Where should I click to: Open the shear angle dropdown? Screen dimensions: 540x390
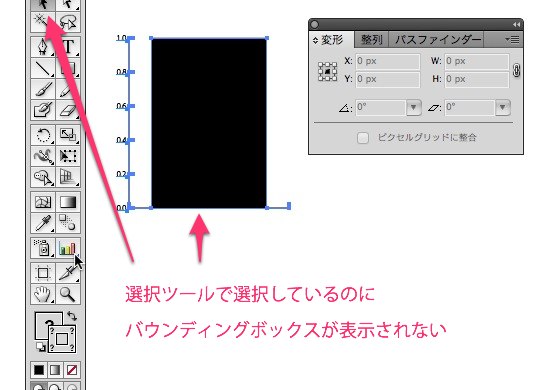pos(502,107)
